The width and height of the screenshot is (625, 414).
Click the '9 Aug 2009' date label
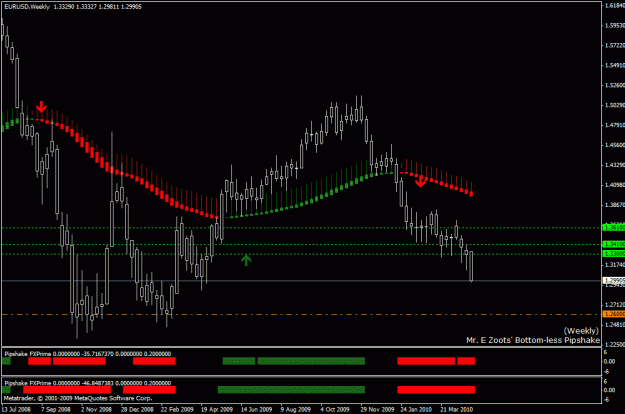click(x=296, y=409)
